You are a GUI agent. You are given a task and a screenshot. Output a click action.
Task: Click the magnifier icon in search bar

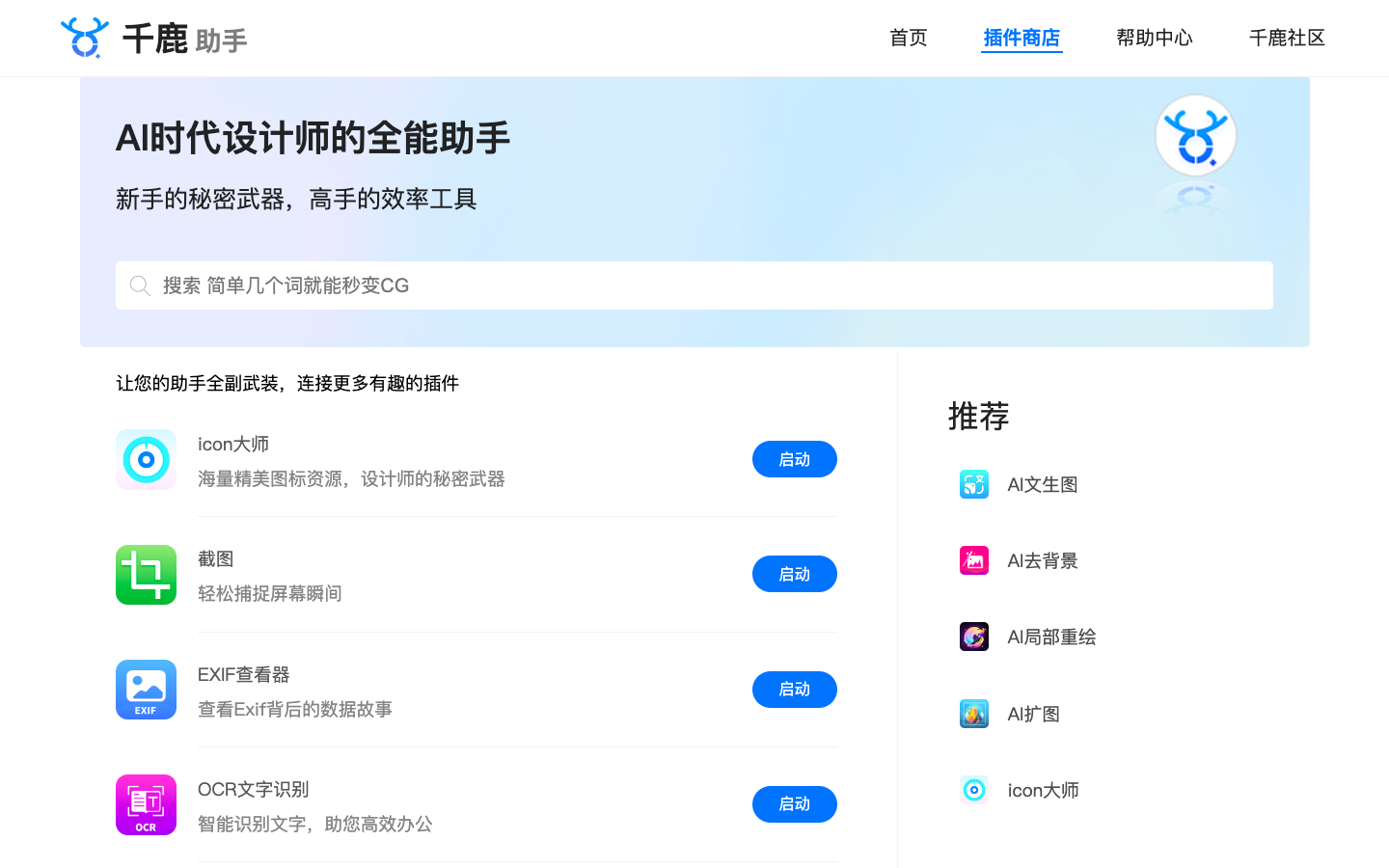(140, 285)
